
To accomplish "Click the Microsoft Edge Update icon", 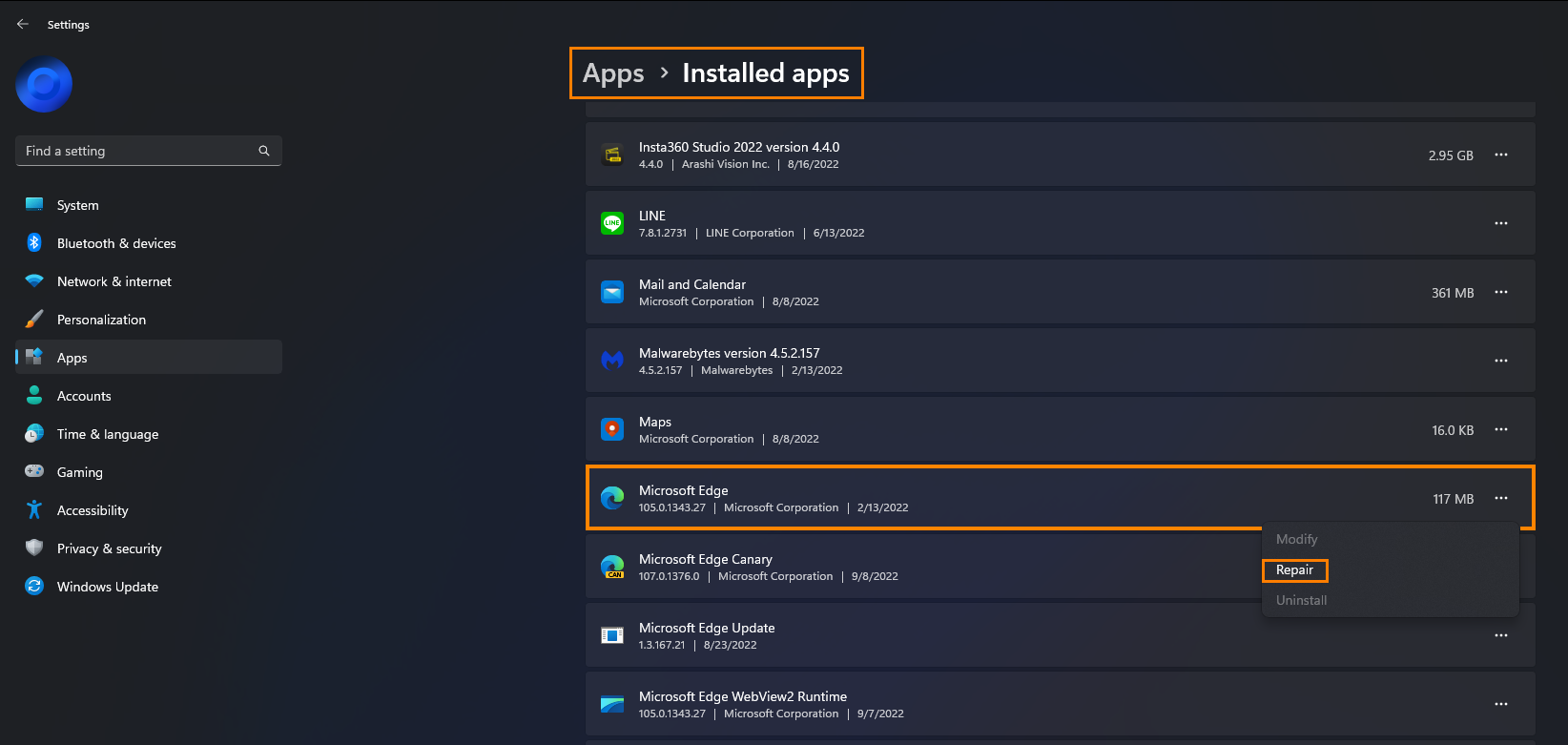I will [x=612, y=635].
